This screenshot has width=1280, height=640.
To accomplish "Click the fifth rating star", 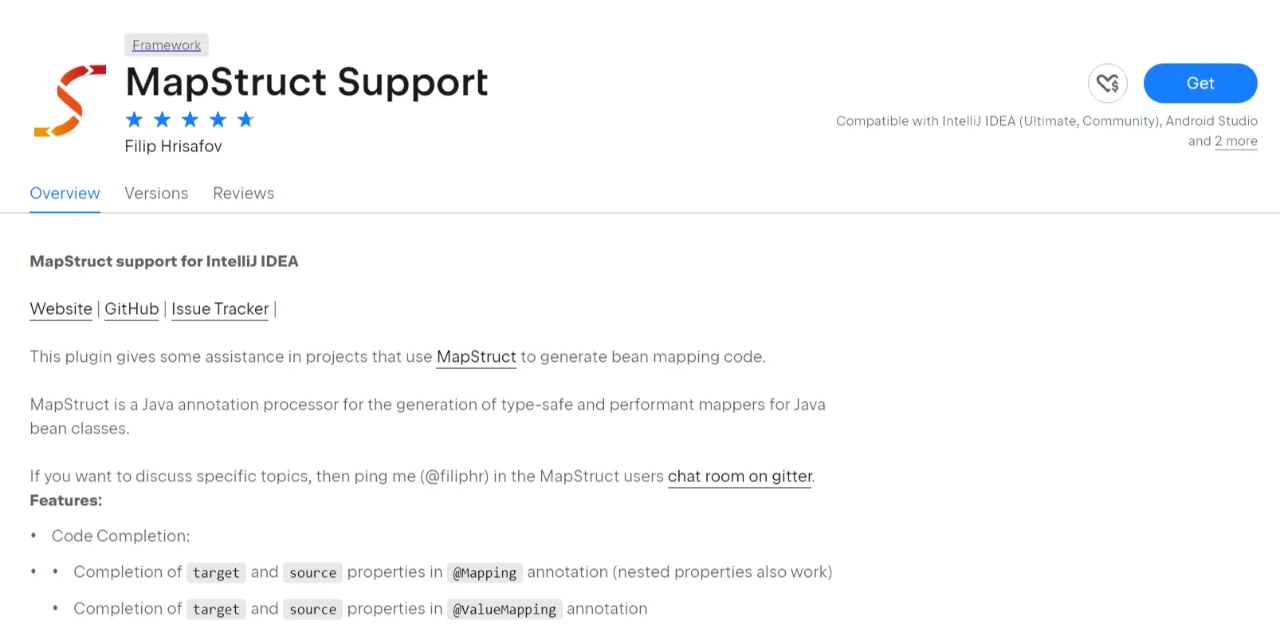I will (x=246, y=120).
